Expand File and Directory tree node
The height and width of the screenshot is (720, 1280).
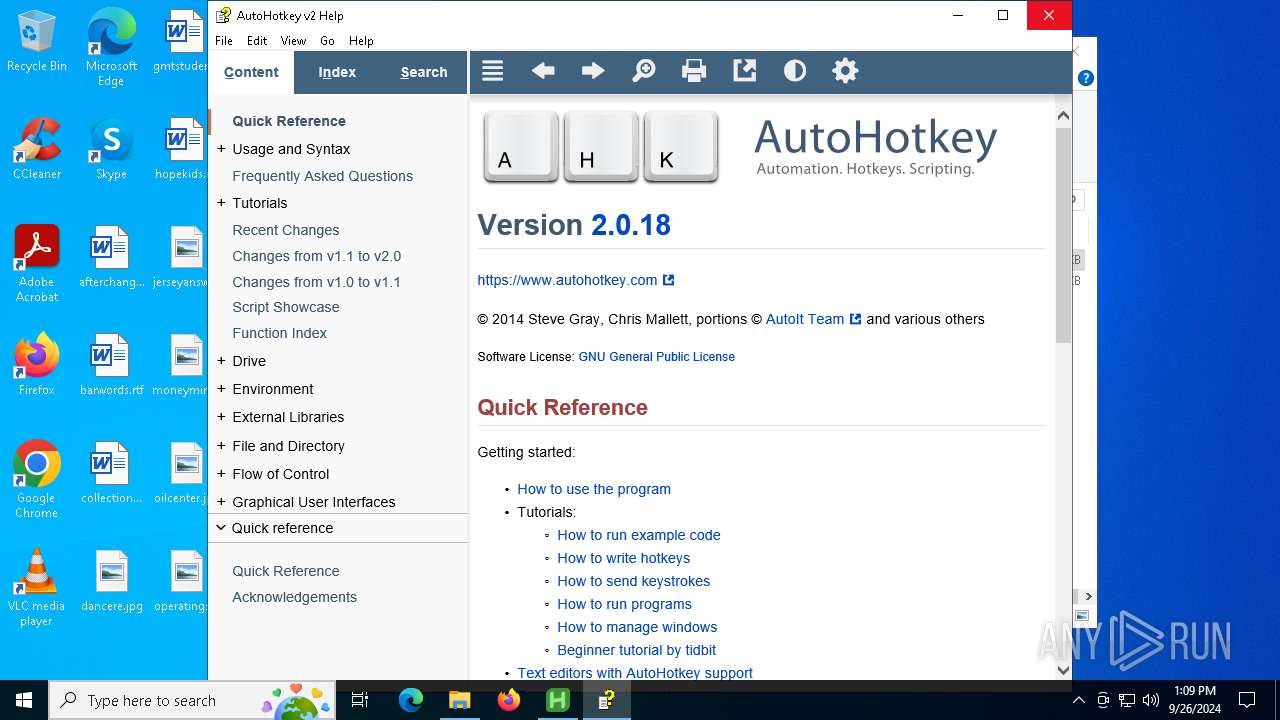(221, 445)
